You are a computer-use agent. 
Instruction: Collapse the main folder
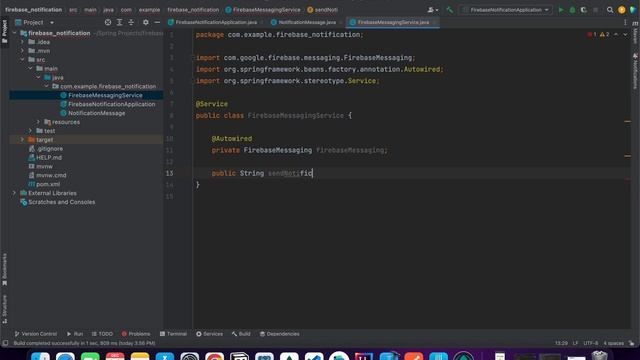click(31, 69)
